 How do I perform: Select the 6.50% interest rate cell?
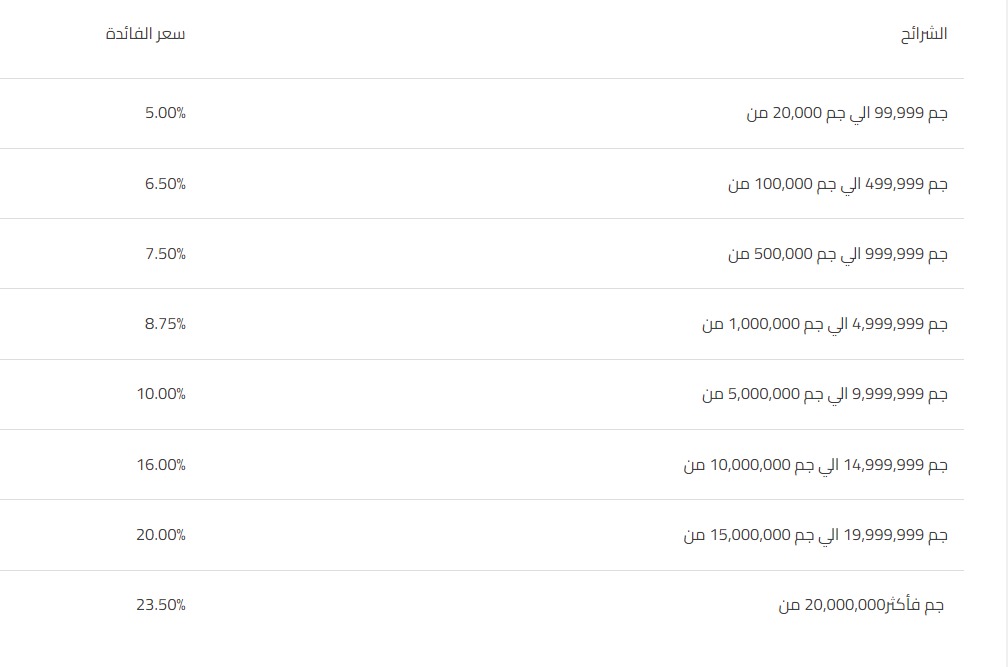[165, 184]
